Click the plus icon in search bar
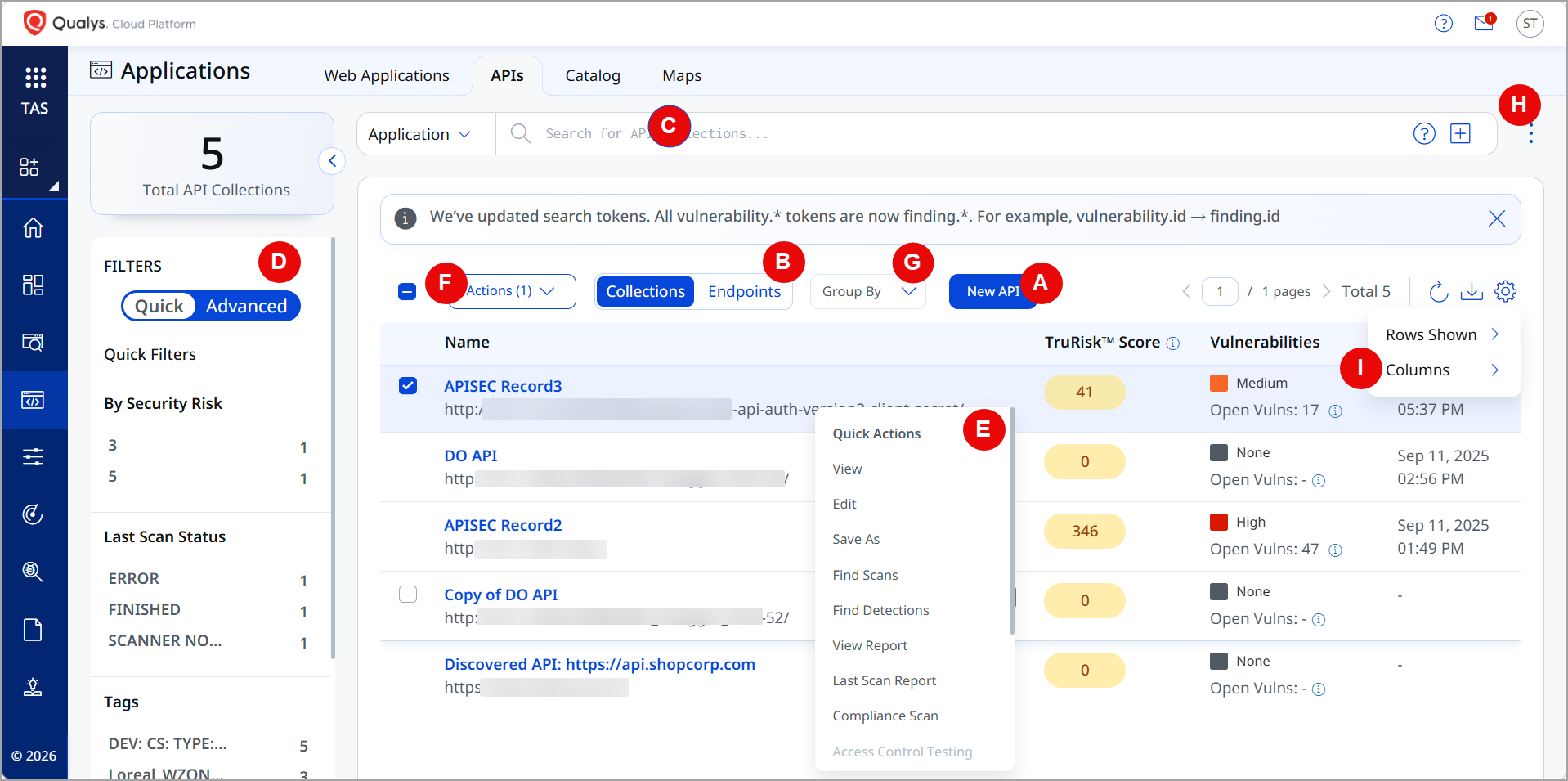This screenshot has height=781, width=1568. point(1460,133)
